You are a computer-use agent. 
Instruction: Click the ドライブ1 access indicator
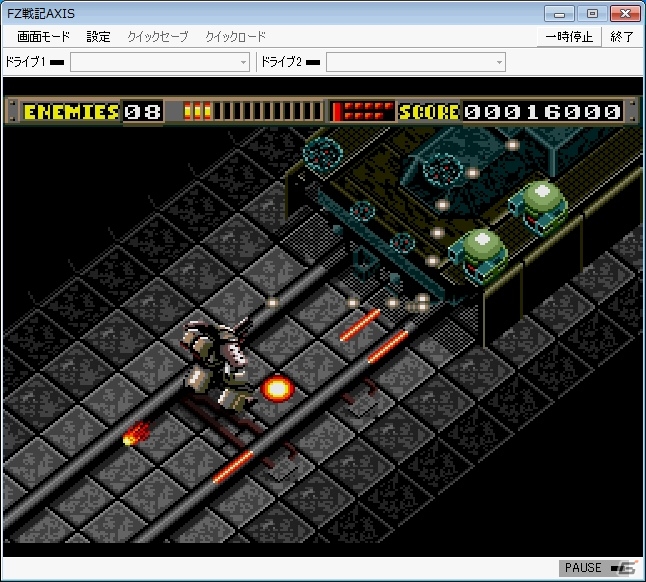pos(57,63)
